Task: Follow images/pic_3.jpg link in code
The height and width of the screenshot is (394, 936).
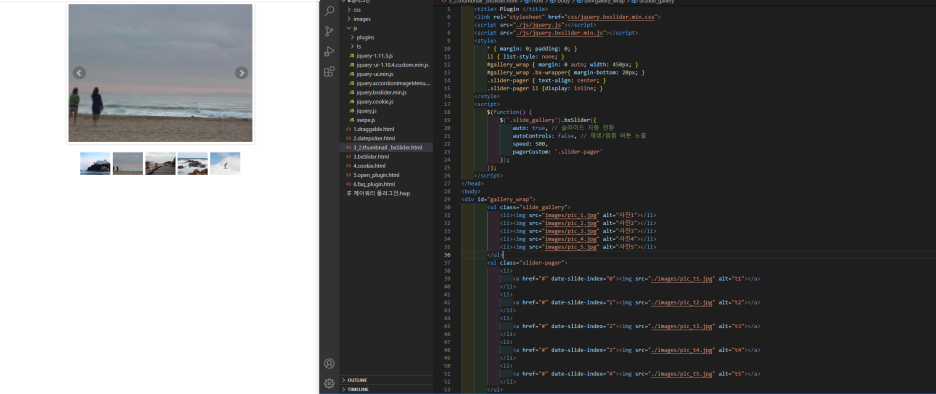Action: pyautogui.click(x=571, y=231)
